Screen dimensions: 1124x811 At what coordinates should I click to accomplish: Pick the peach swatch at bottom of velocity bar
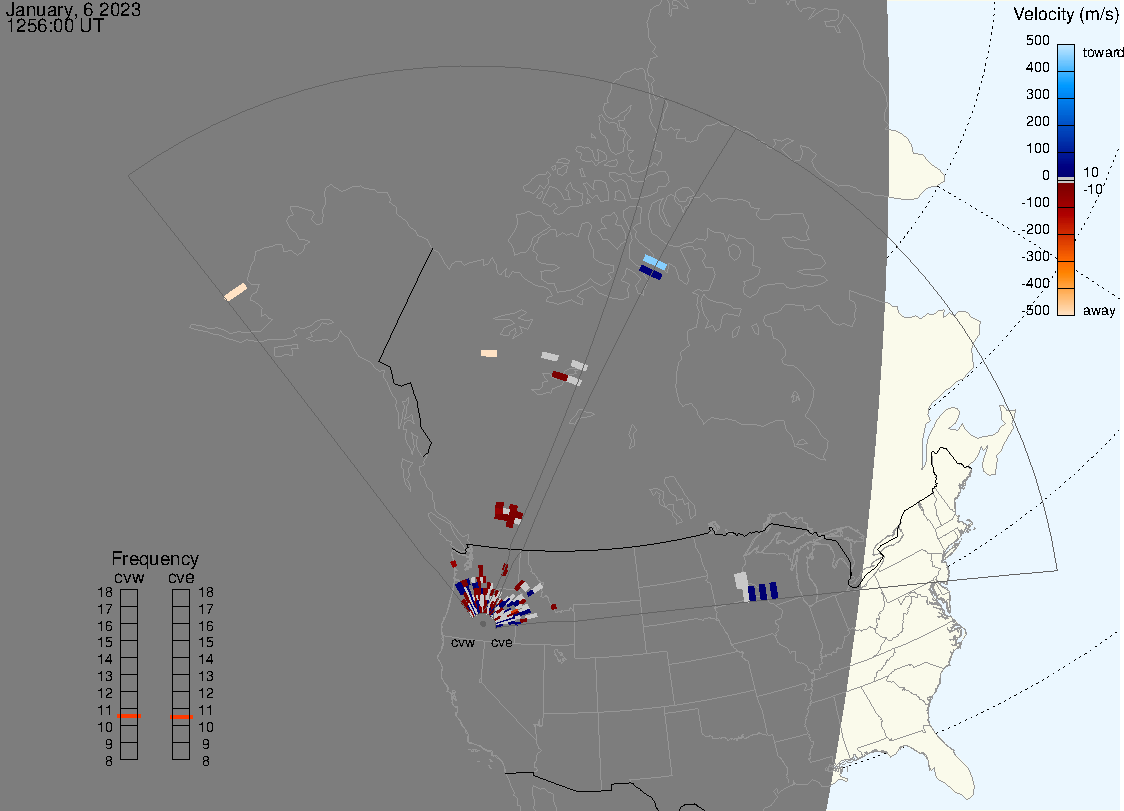pyautogui.click(x=1066, y=302)
